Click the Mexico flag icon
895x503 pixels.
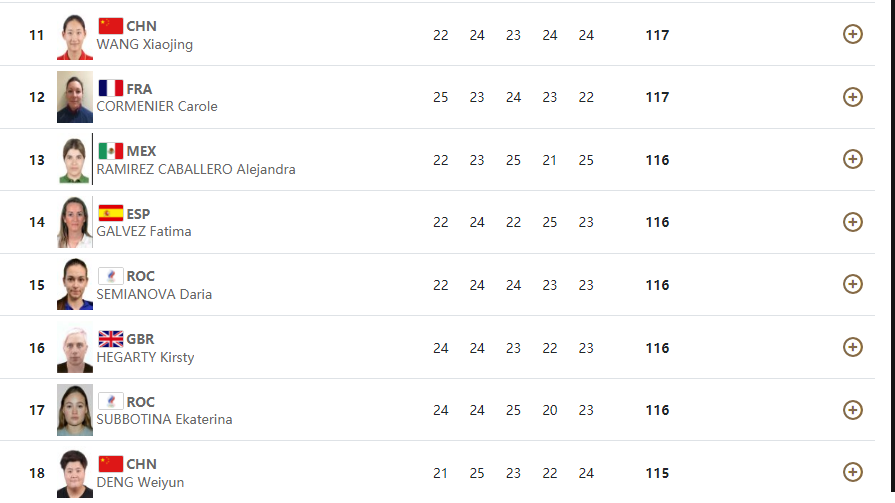[111, 151]
